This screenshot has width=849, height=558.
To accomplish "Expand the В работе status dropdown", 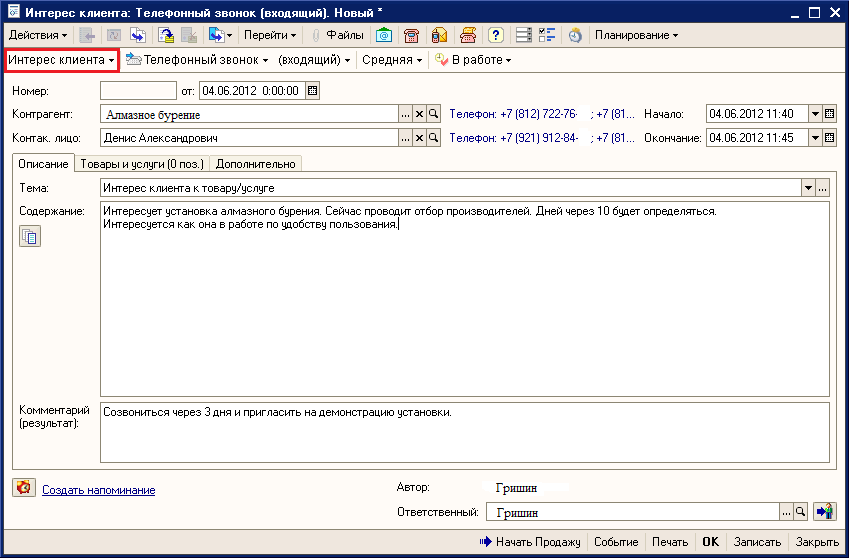I will [473, 60].
